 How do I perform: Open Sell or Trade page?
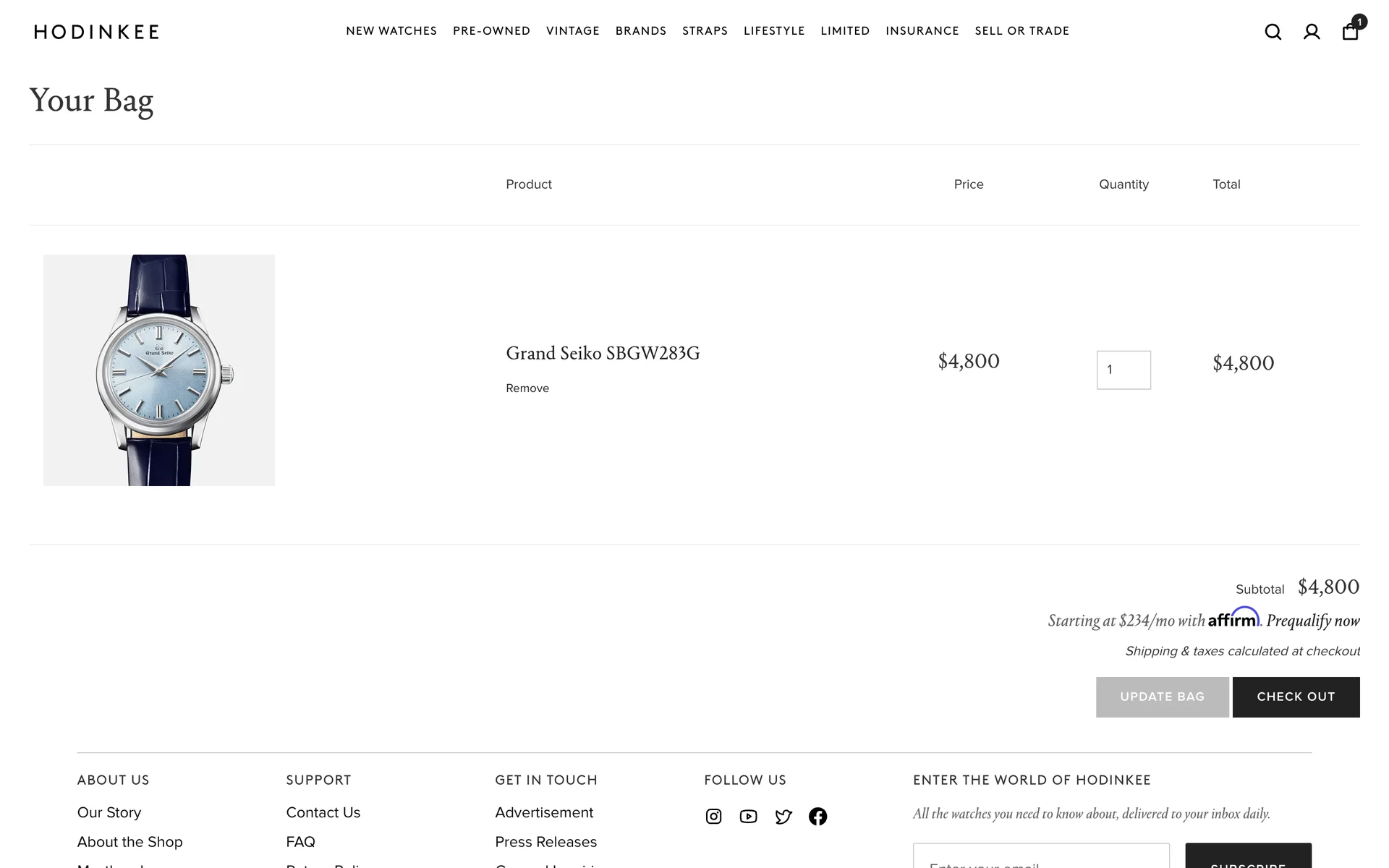tap(1021, 31)
